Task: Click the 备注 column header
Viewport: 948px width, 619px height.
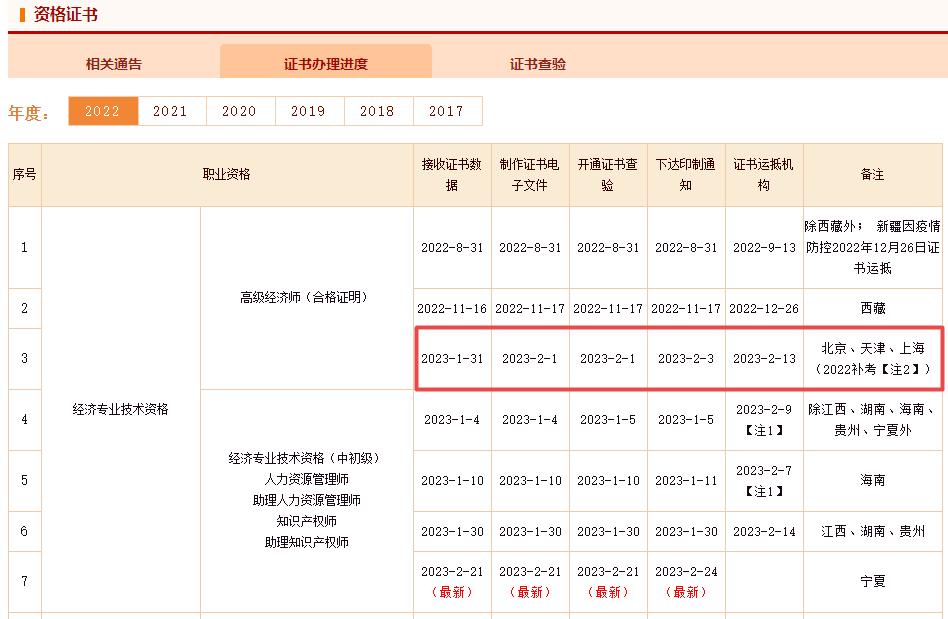Action: click(x=872, y=173)
